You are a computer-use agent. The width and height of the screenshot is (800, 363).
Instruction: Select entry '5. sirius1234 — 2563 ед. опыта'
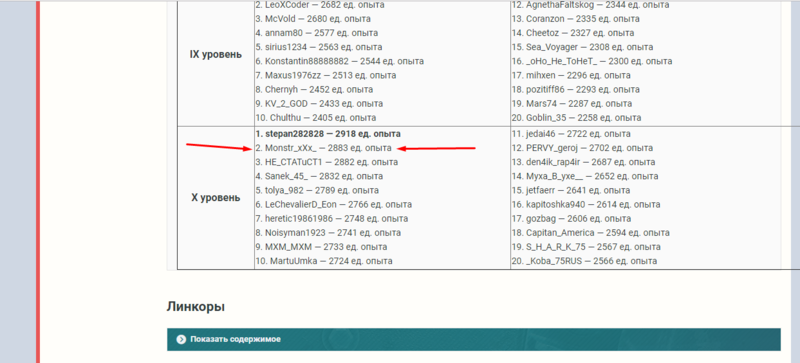pos(319,47)
